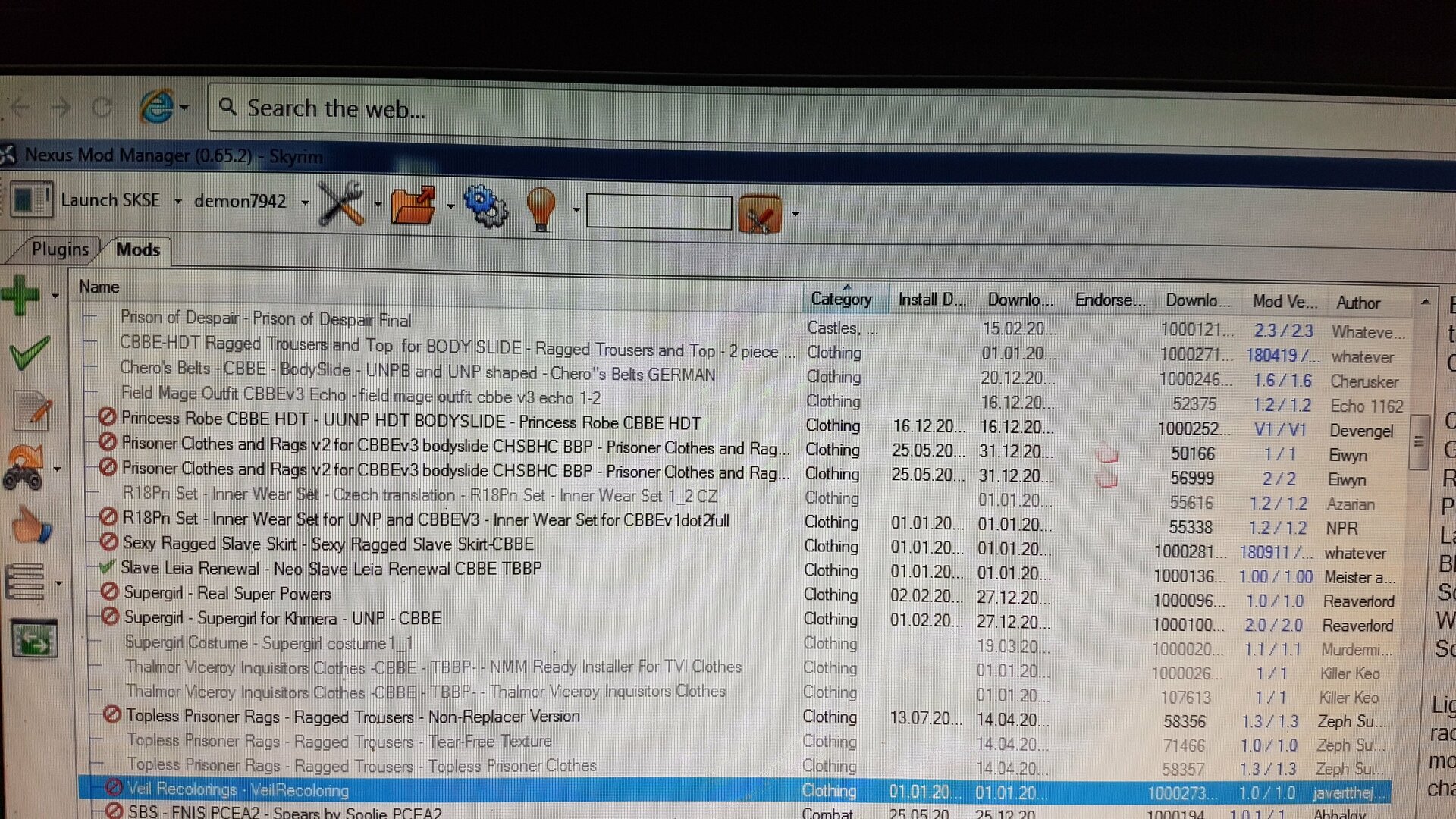The width and height of the screenshot is (1456, 819).
Task: Click the Launch SKSE button label
Action: [x=111, y=200]
